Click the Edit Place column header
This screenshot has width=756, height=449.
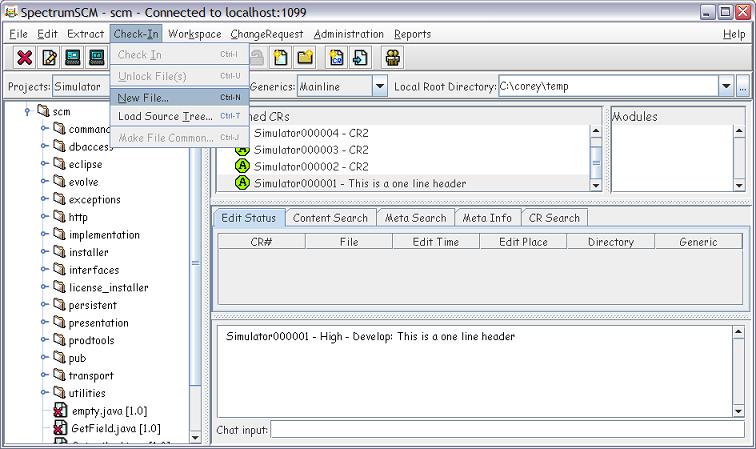point(523,242)
